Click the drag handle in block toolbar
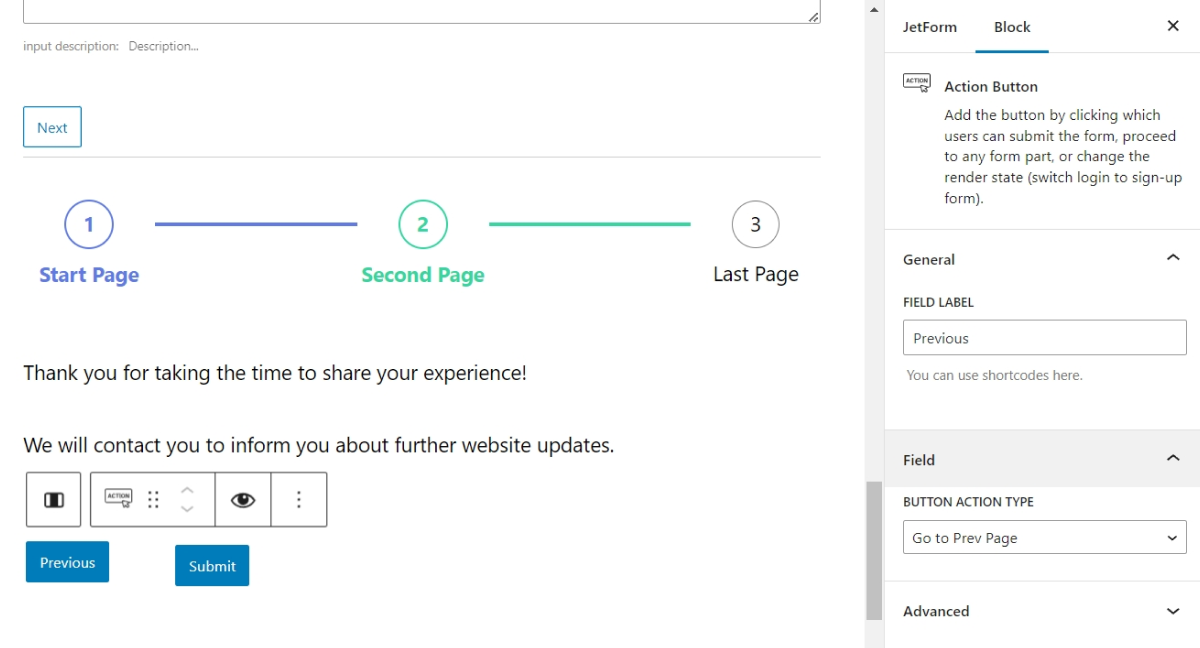The height and width of the screenshot is (648, 1200). (153, 499)
